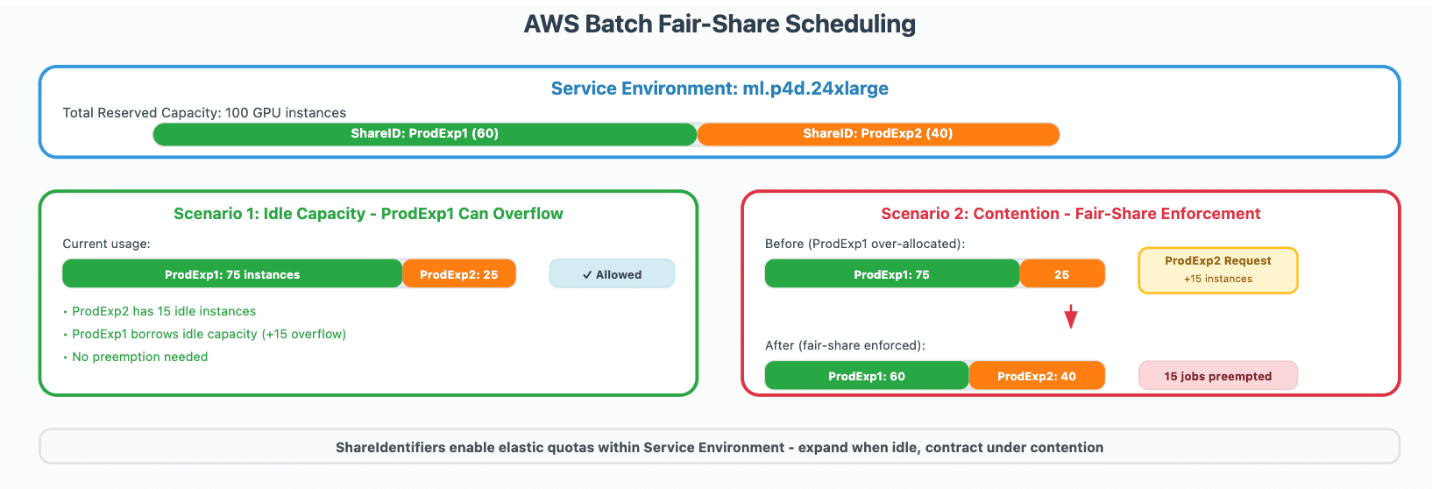This screenshot has width=1432, height=489.
Task: Click the 'Total Reserved Capacity: 100 GPU instances' text
Action: point(204,113)
